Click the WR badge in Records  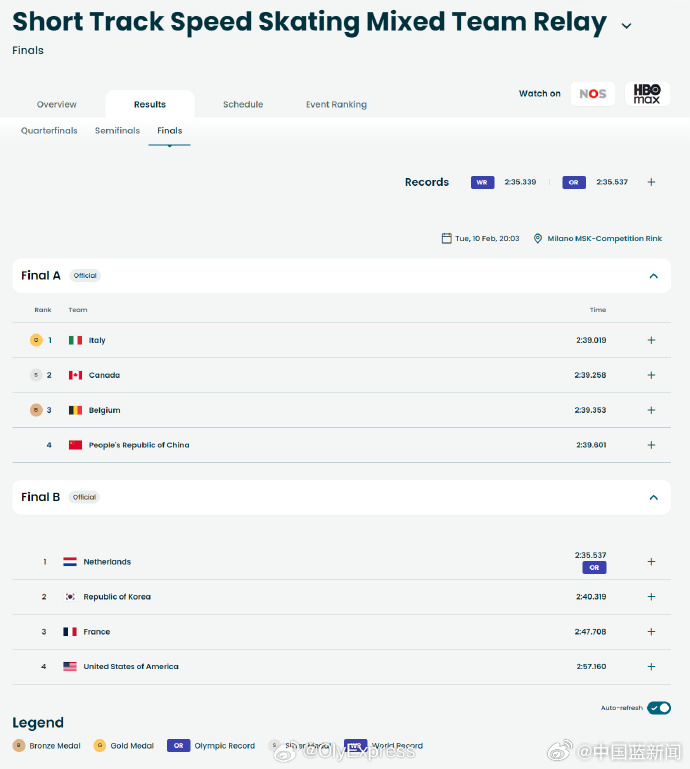coord(482,182)
